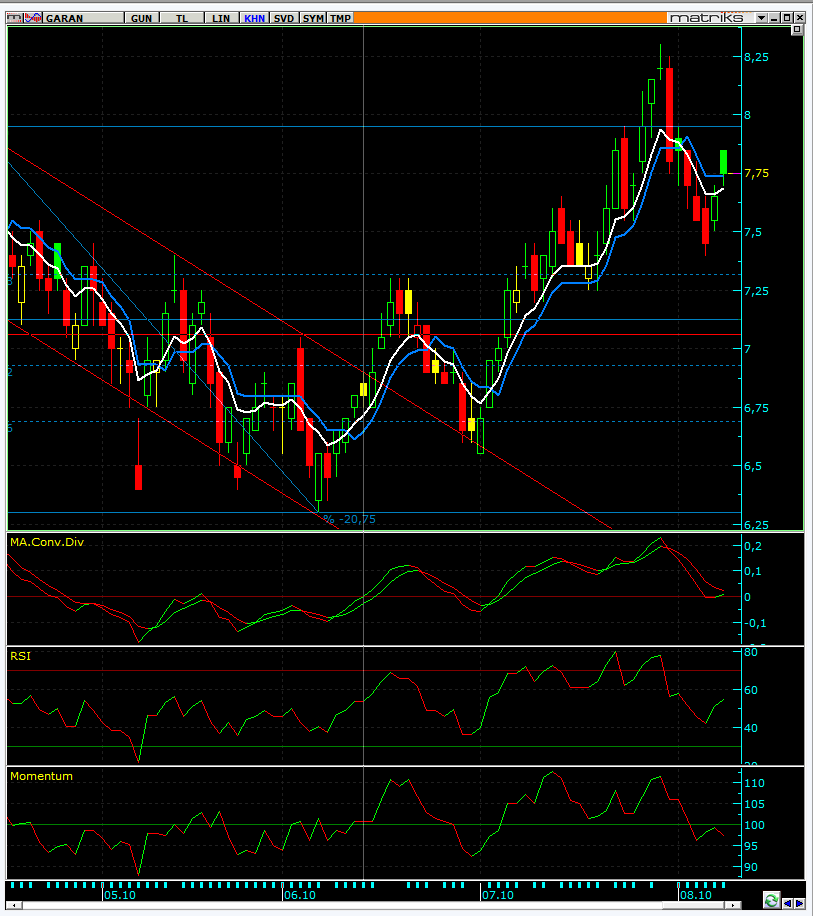Click the green refresh icon at bottom right
Image resolution: width=813 pixels, height=916 pixels.
tap(772, 901)
